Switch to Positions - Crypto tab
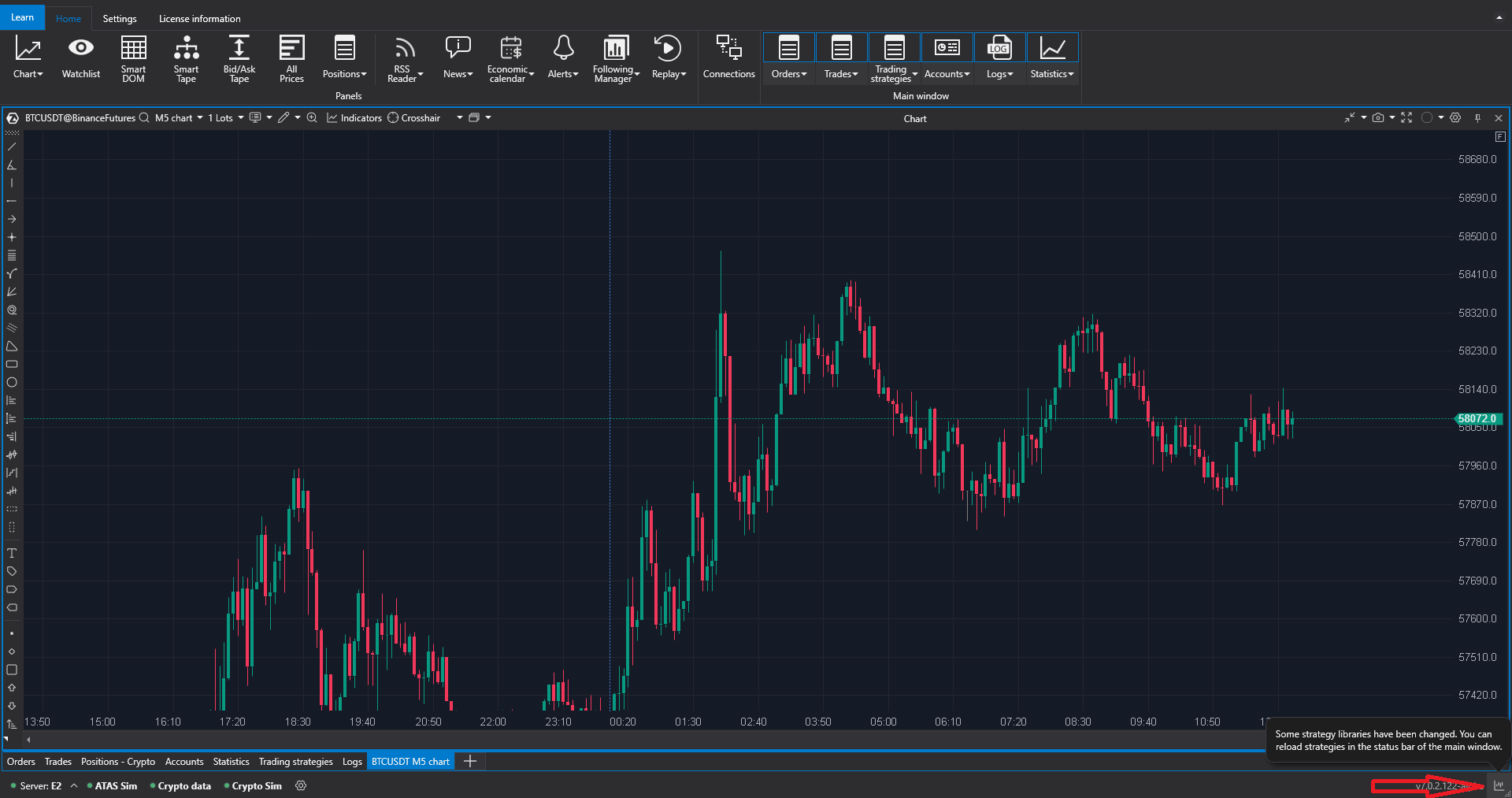 (x=118, y=762)
